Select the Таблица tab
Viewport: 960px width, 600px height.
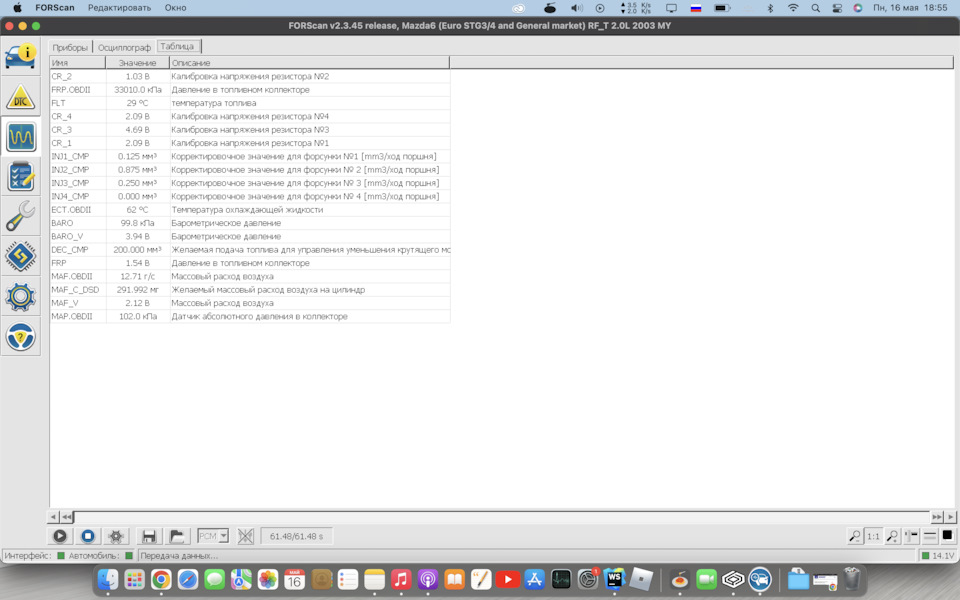[x=178, y=47]
